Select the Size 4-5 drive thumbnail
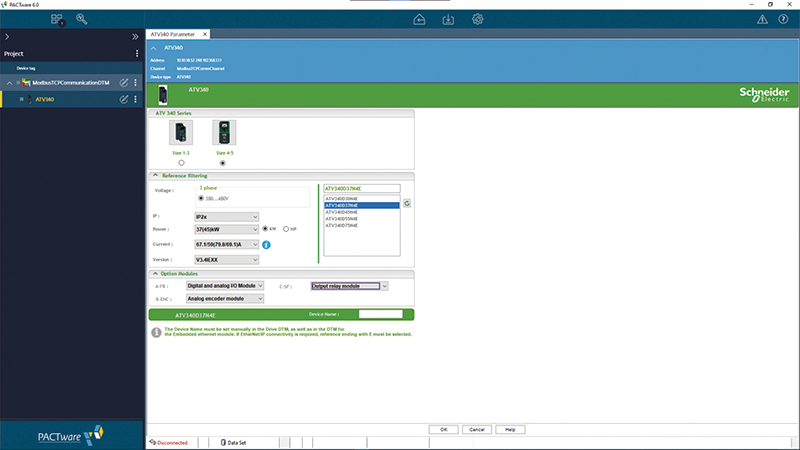The height and width of the screenshot is (450, 800). click(224, 133)
